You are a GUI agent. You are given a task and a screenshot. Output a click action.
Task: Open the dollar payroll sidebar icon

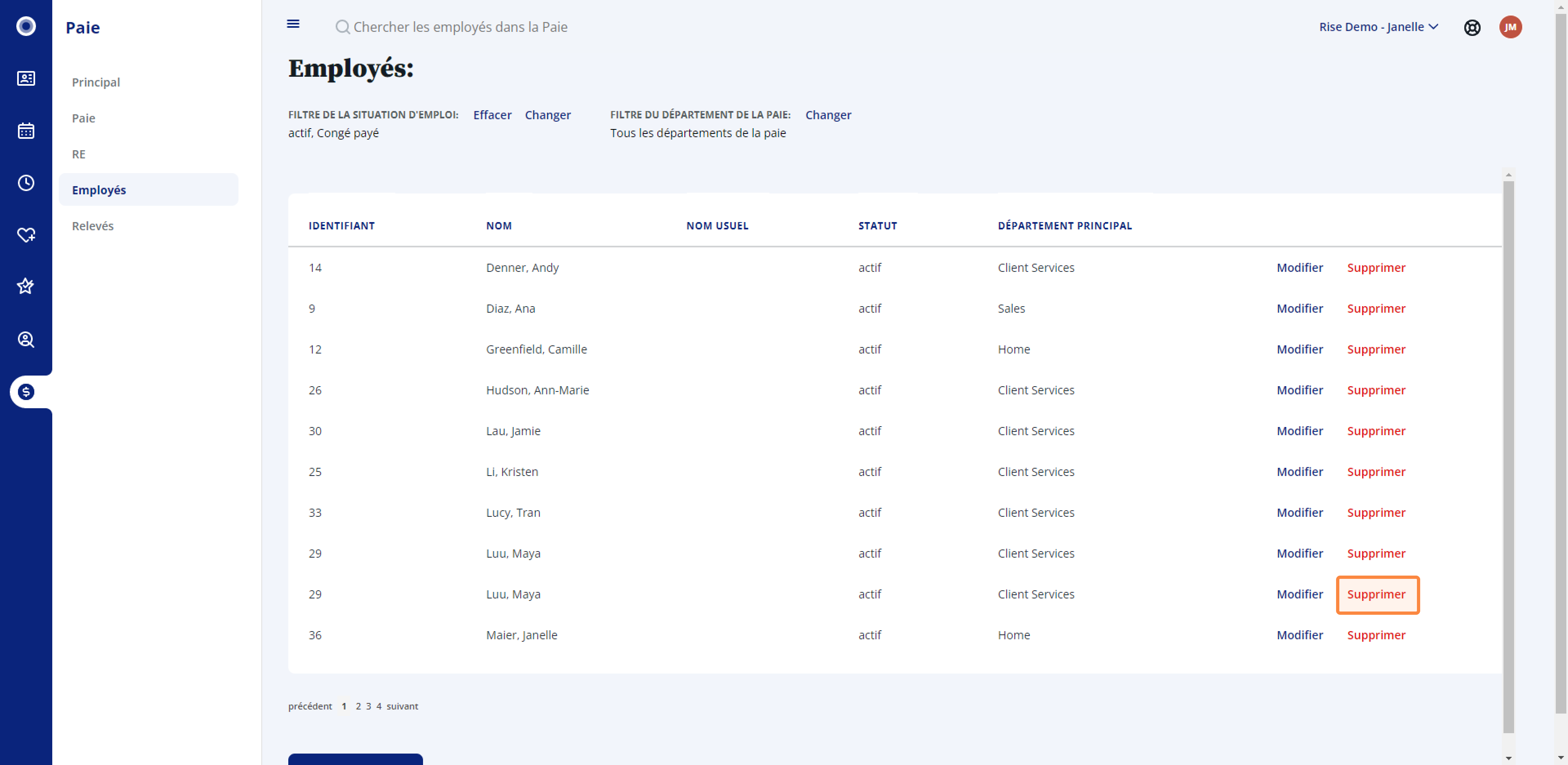(26, 392)
